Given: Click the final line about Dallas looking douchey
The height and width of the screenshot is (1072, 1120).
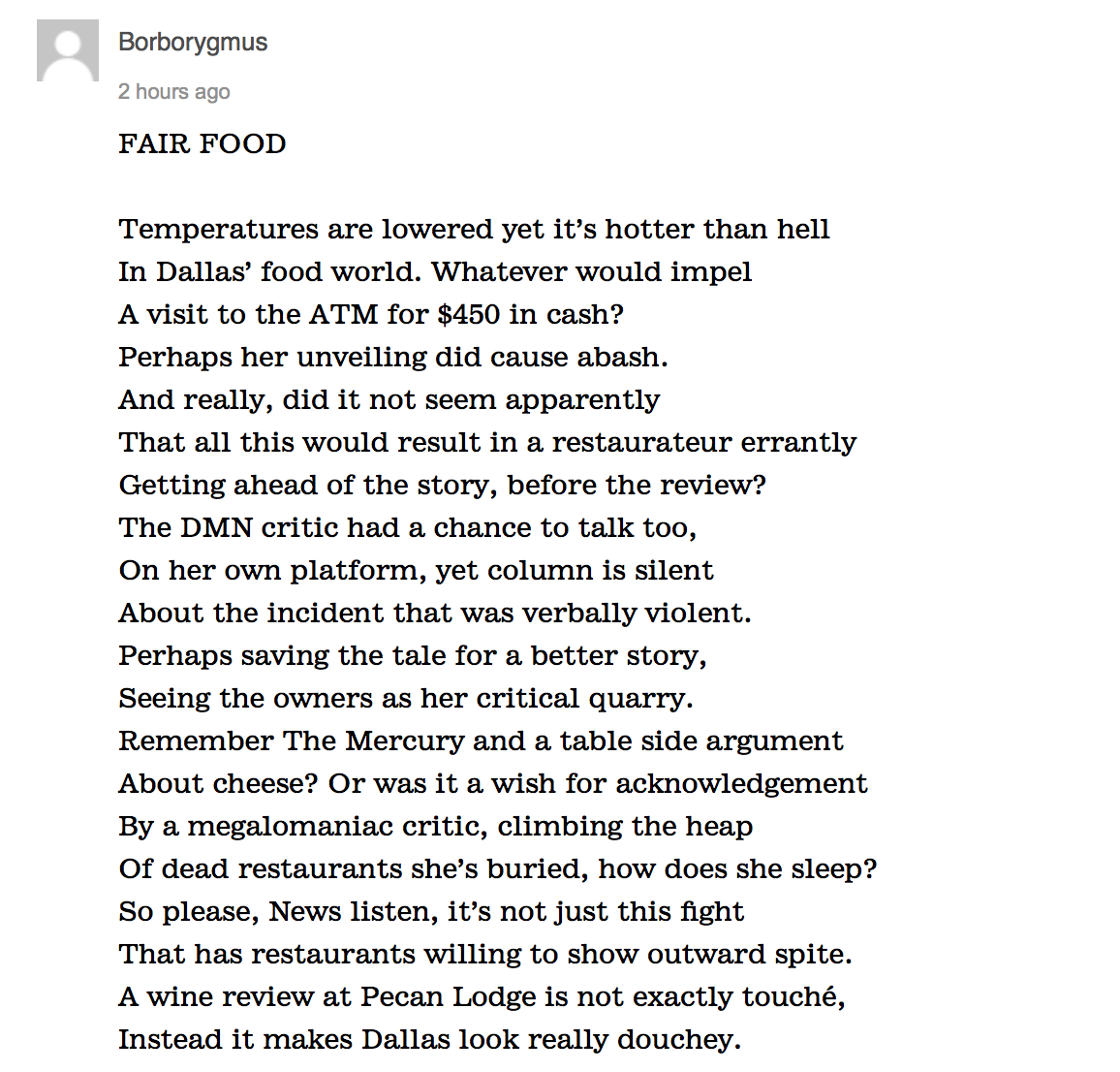Looking at the screenshot, I should click(x=430, y=1040).
